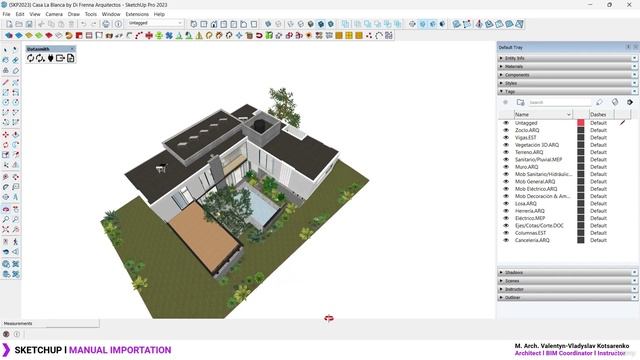Hide the Herrería.ARQ tag
Image resolution: width=640 pixels, height=360 pixels.
[506, 211]
